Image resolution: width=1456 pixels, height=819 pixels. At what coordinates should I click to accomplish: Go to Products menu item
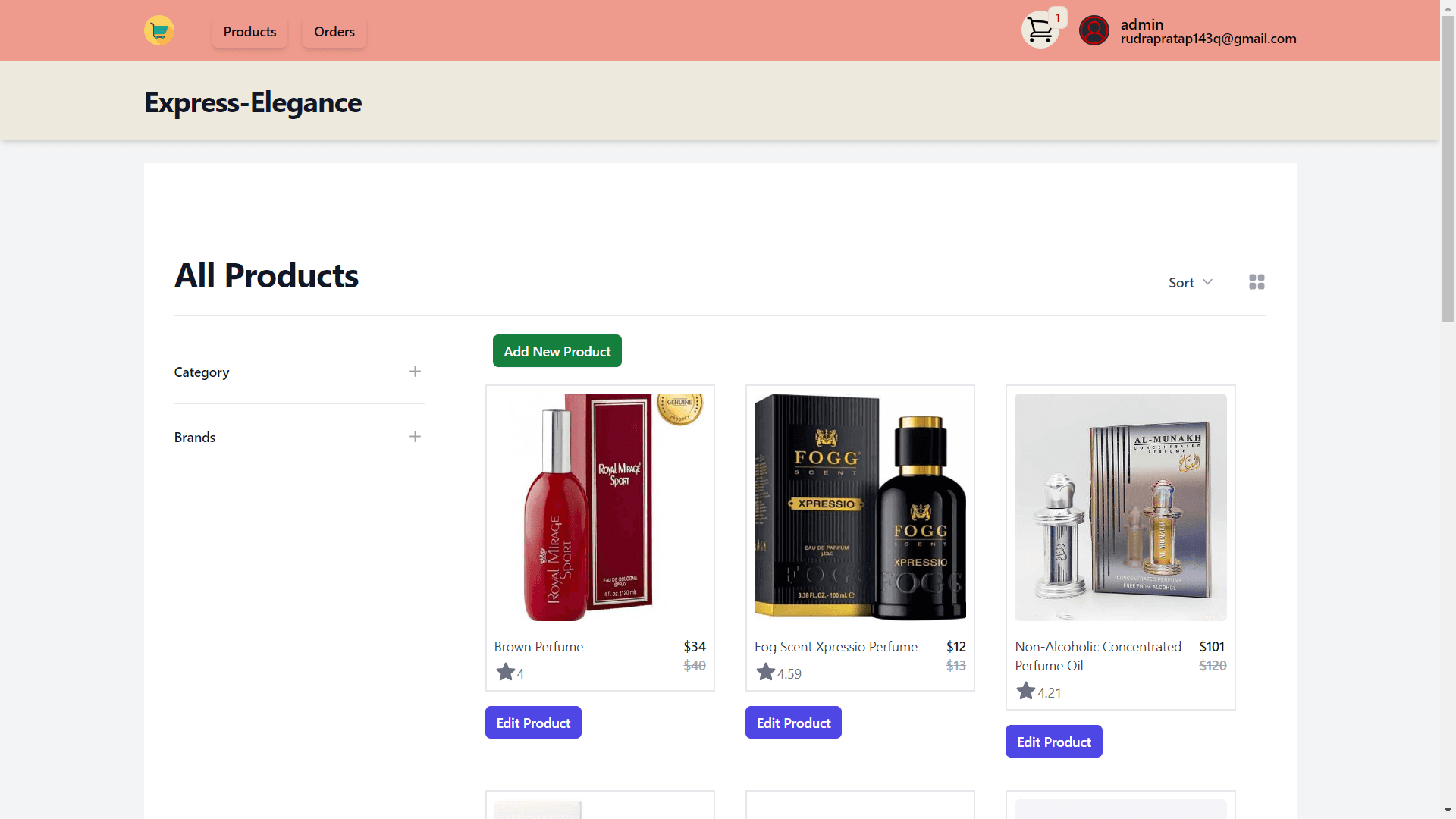[249, 32]
